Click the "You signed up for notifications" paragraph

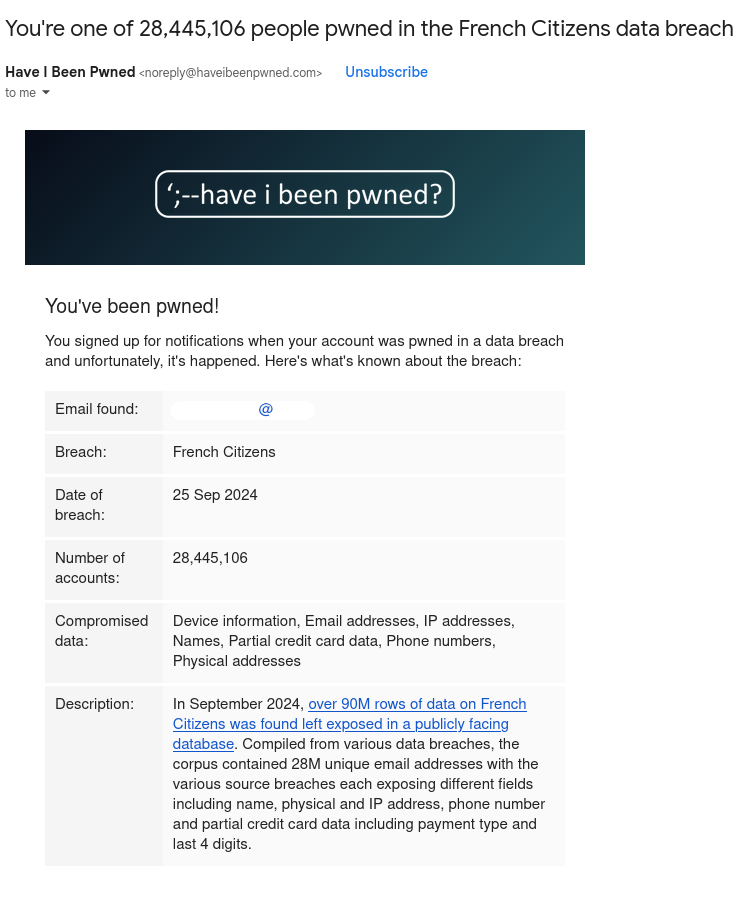(304, 351)
